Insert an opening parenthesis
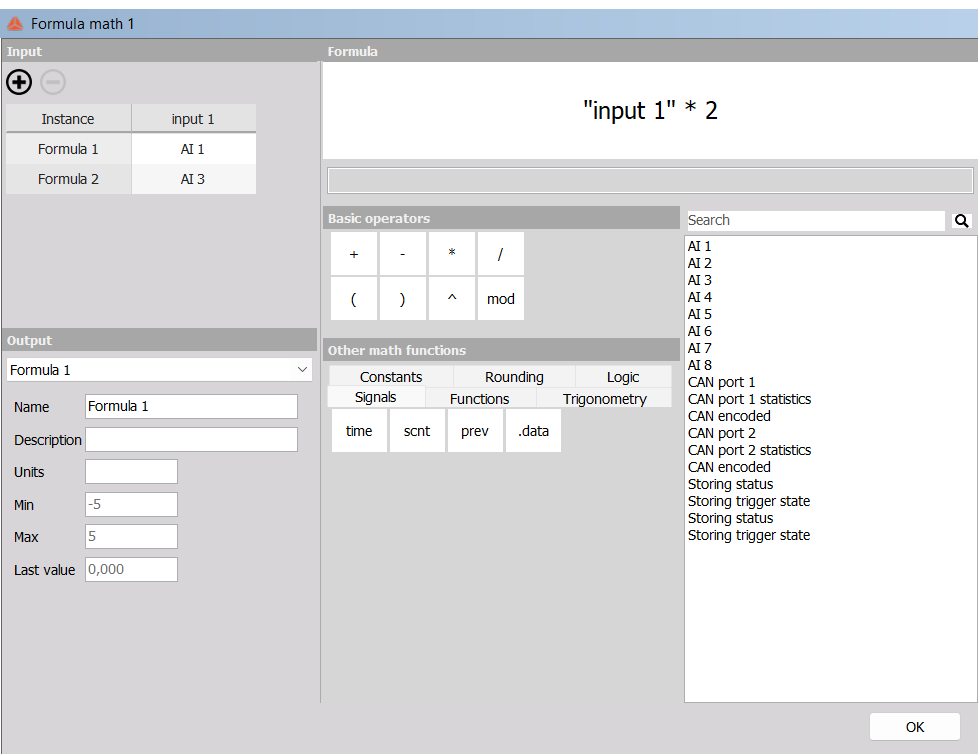 (354, 299)
